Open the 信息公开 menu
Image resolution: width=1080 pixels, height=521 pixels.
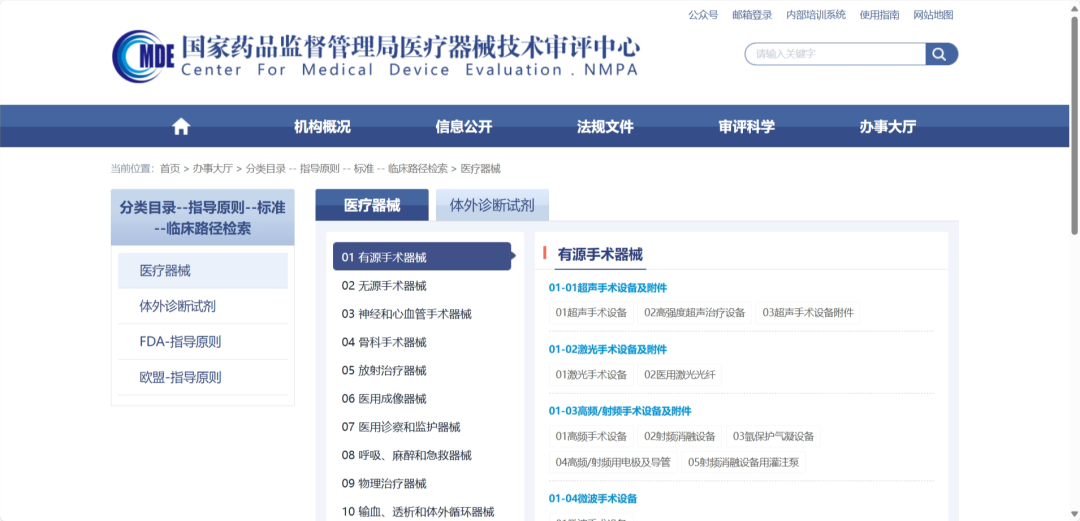pyautogui.click(x=464, y=127)
